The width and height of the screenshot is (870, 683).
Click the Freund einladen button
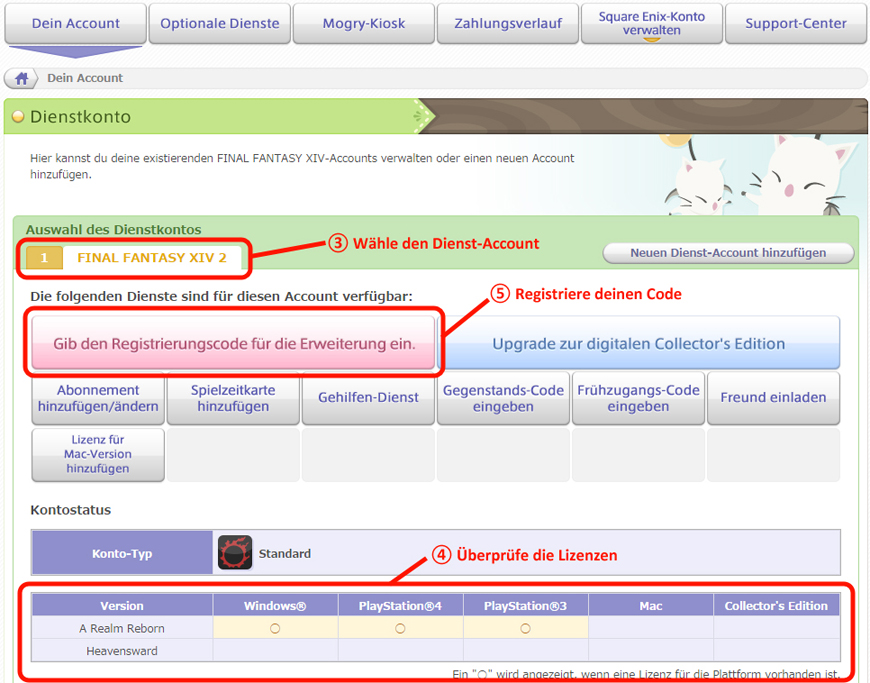(773, 398)
